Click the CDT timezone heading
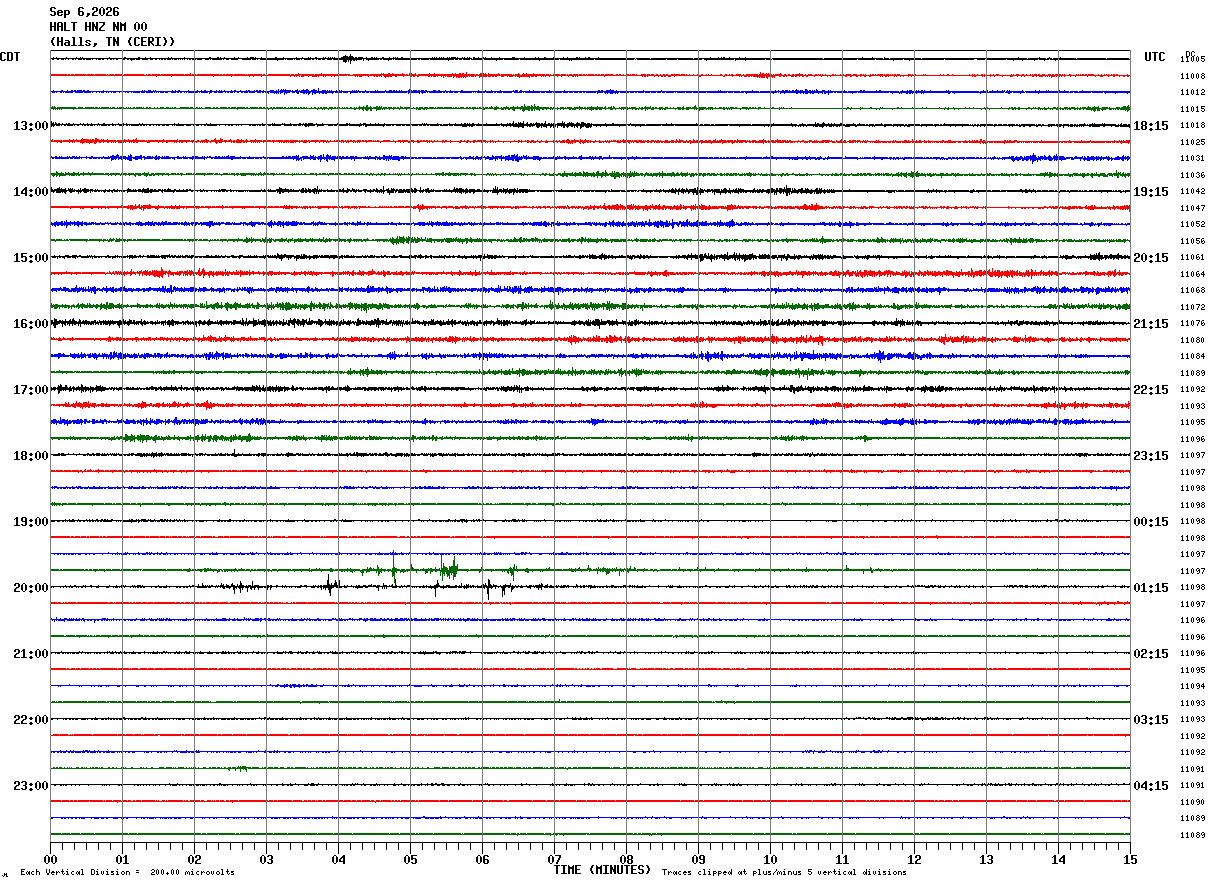Screen dimensions: 1210x886 coord(10,57)
